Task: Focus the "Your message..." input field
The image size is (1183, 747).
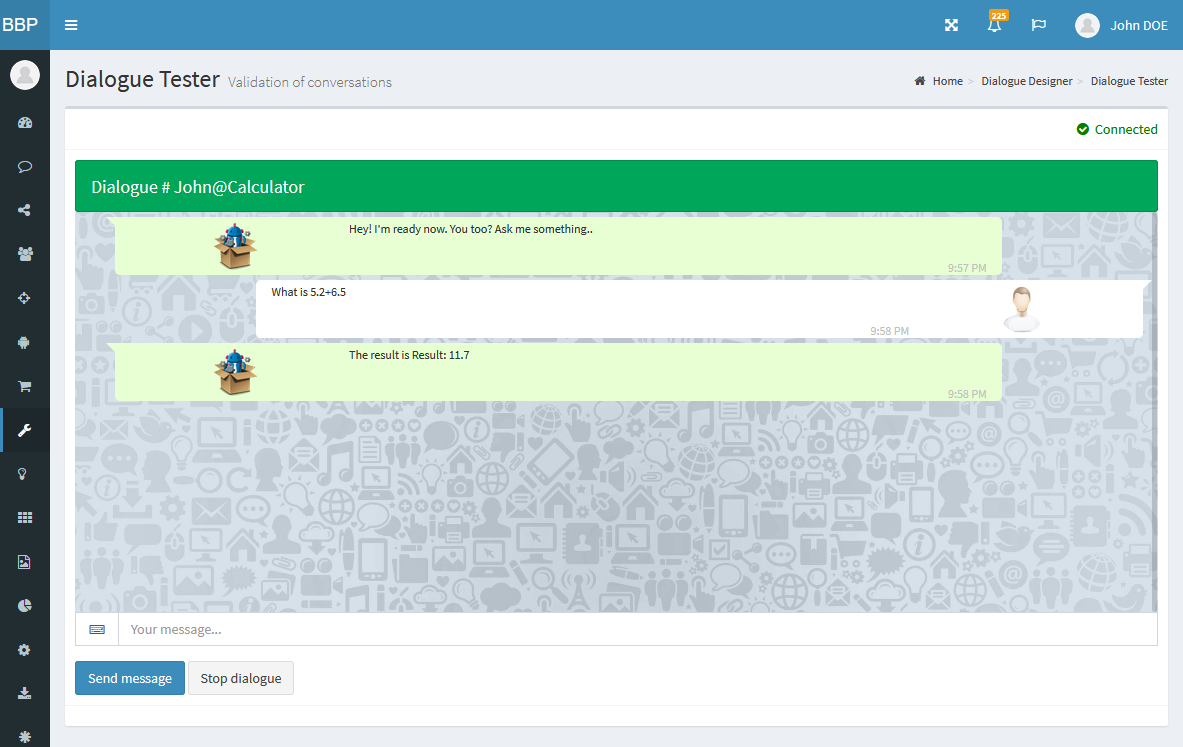Action: [x=637, y=629]
